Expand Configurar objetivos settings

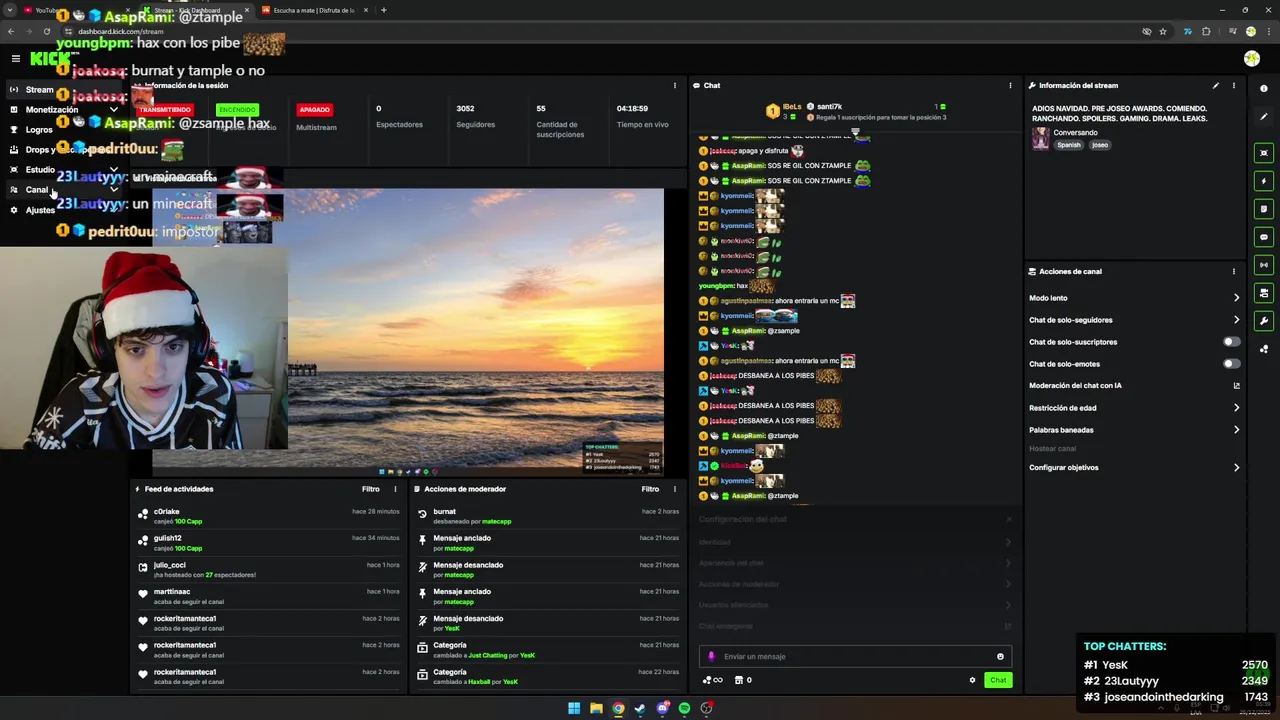(x=1134, y=468)
